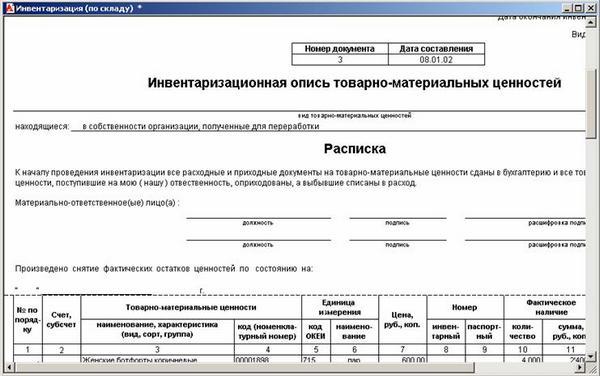The height and width of the screenshot is (376, 600).
Task: Click the "Счет, субсчет" column header
Action: pos(61,319)
